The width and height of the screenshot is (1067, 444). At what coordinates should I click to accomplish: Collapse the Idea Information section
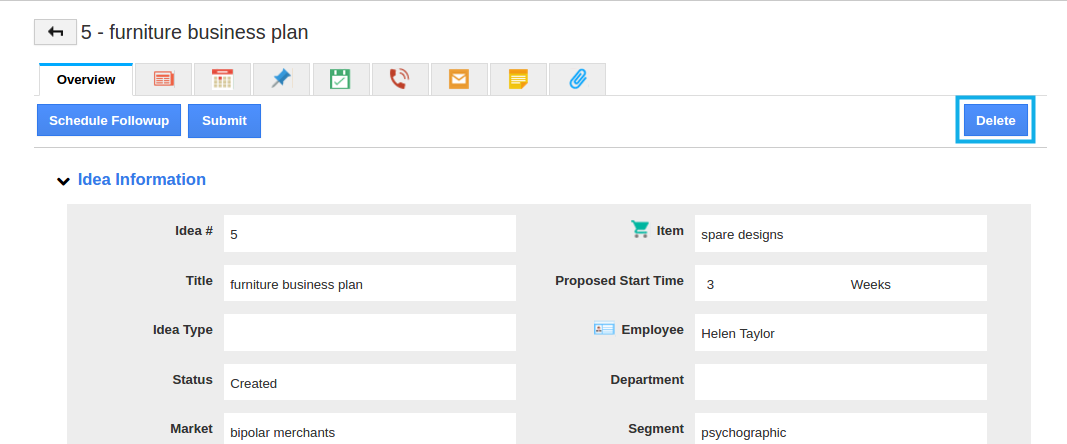(63, 180)
